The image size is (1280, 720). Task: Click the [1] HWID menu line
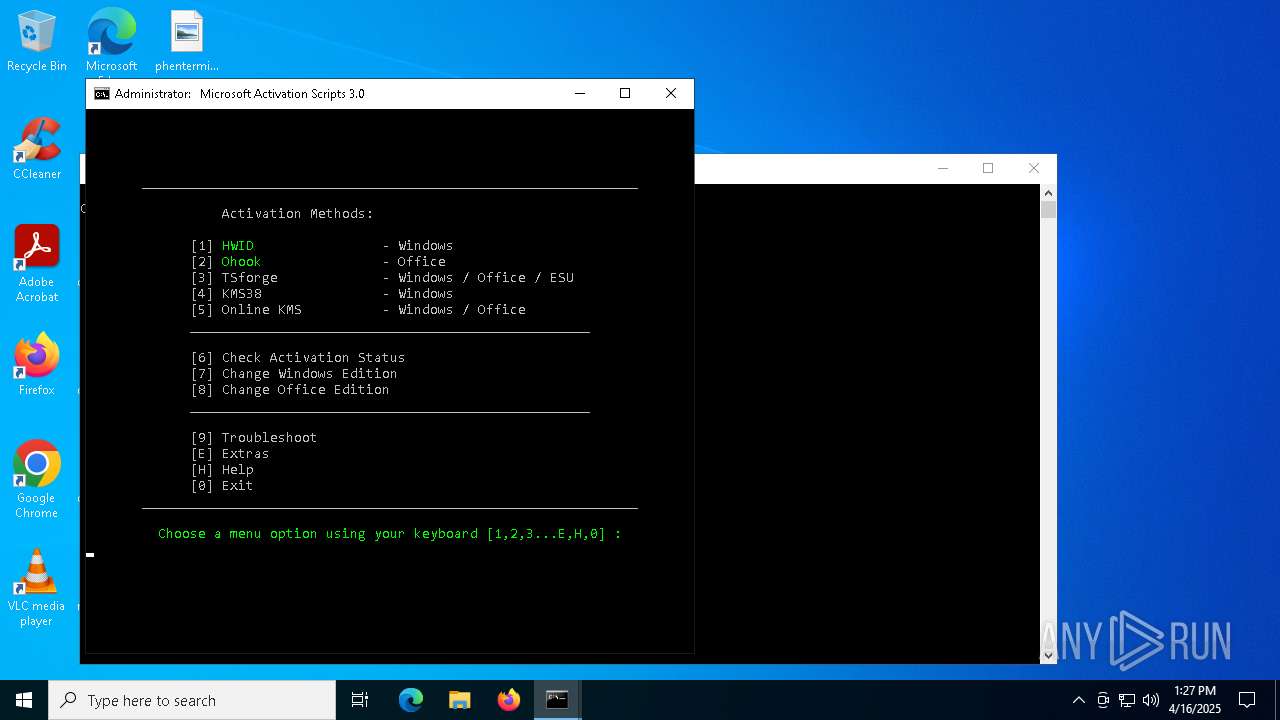(x=322, y=245)
